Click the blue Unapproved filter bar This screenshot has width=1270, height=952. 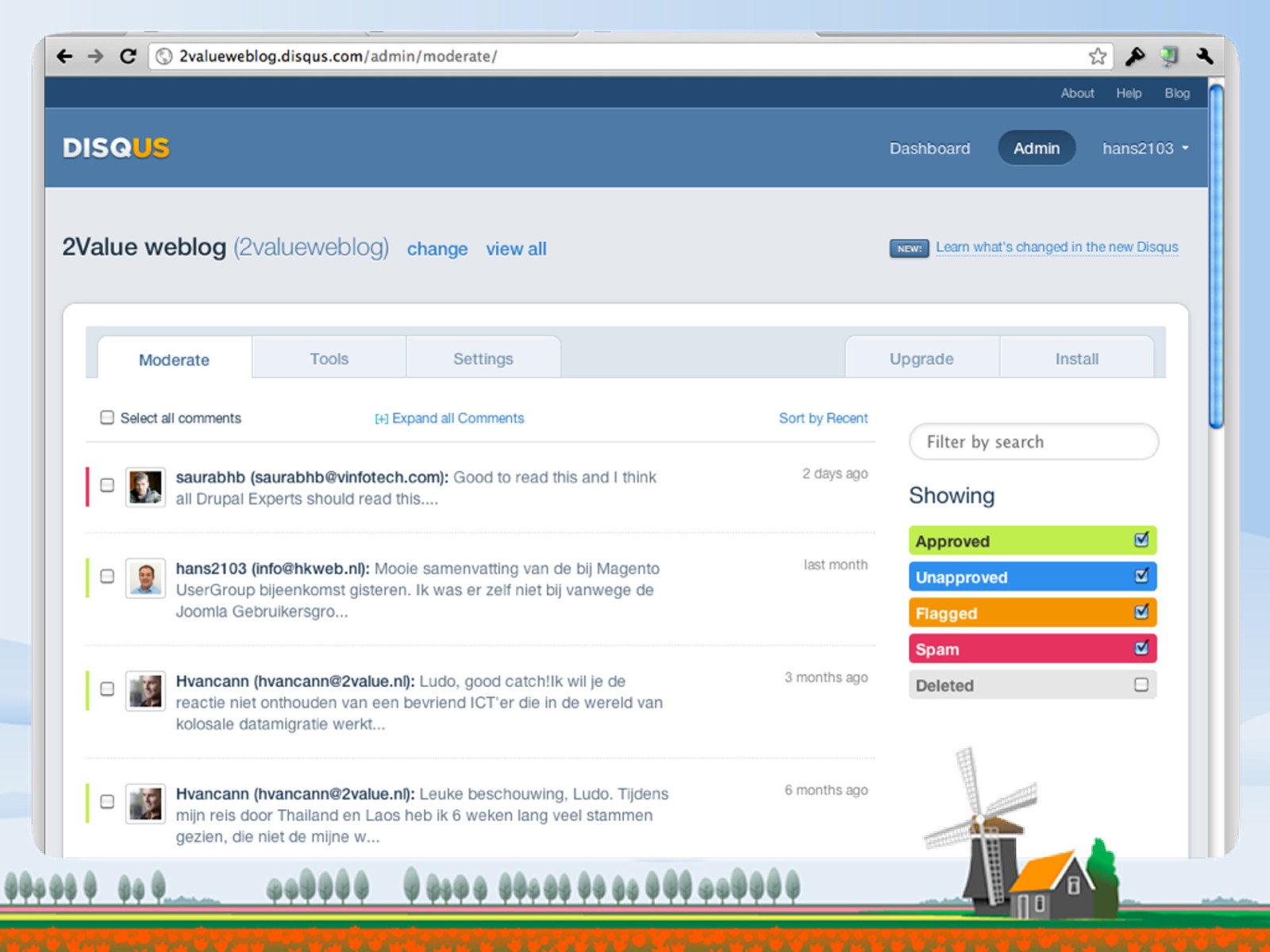(x=1033, y=576)
